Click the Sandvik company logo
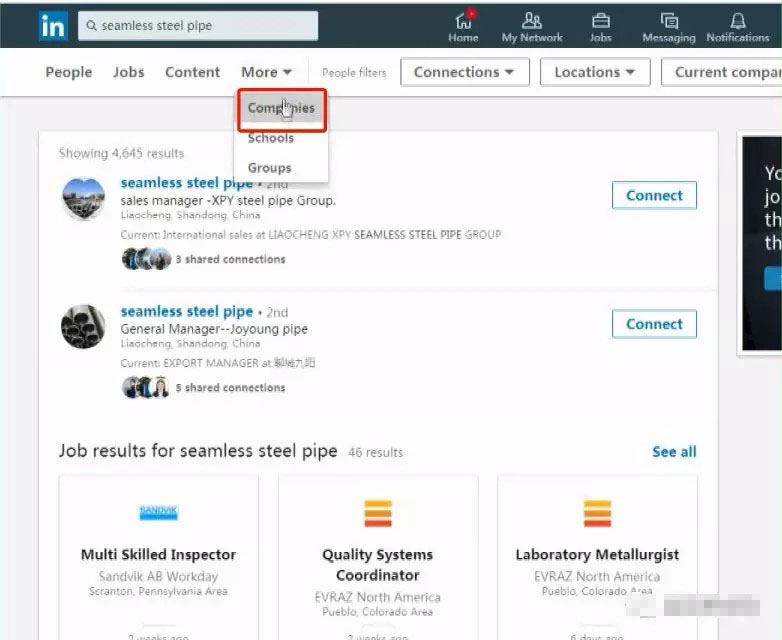 (x=158, y=513)
